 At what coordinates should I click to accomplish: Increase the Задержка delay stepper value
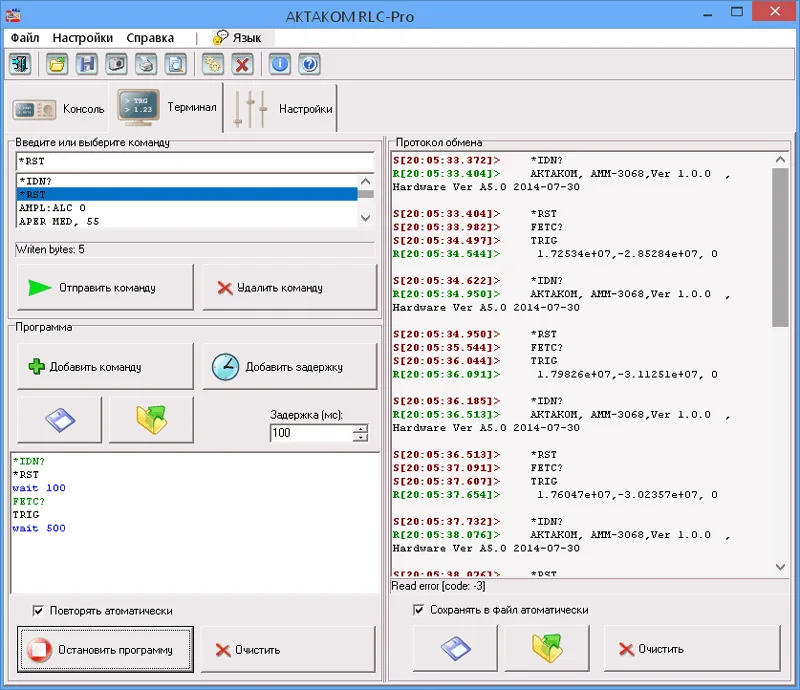coord(360,429)
